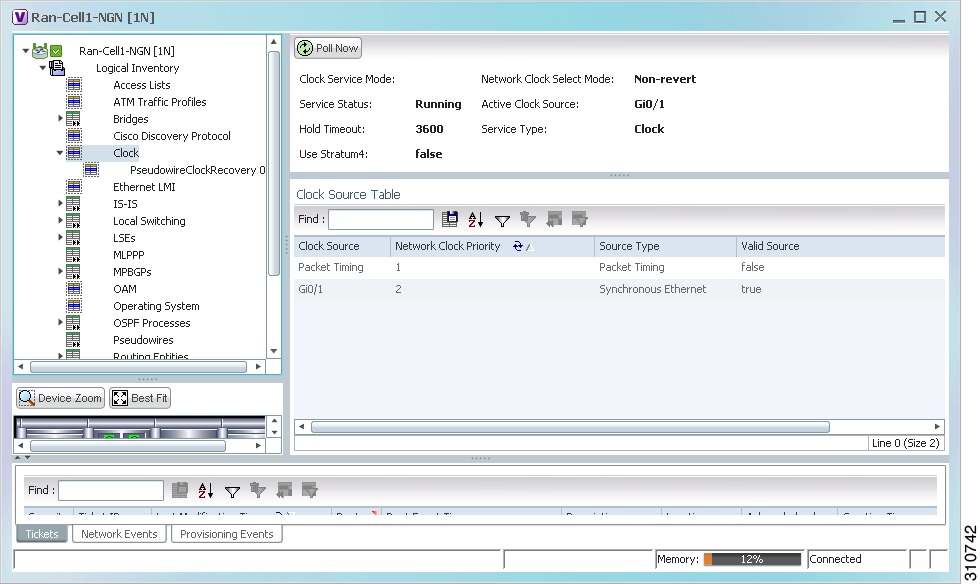Select the Packet Timing row
980x584 pixels.
(x=619, y=267)
